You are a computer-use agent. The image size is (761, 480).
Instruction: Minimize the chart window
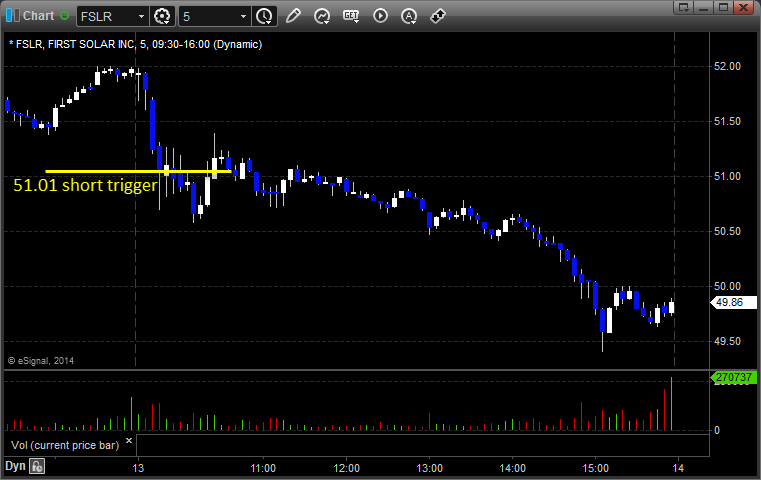coord(704,8)
